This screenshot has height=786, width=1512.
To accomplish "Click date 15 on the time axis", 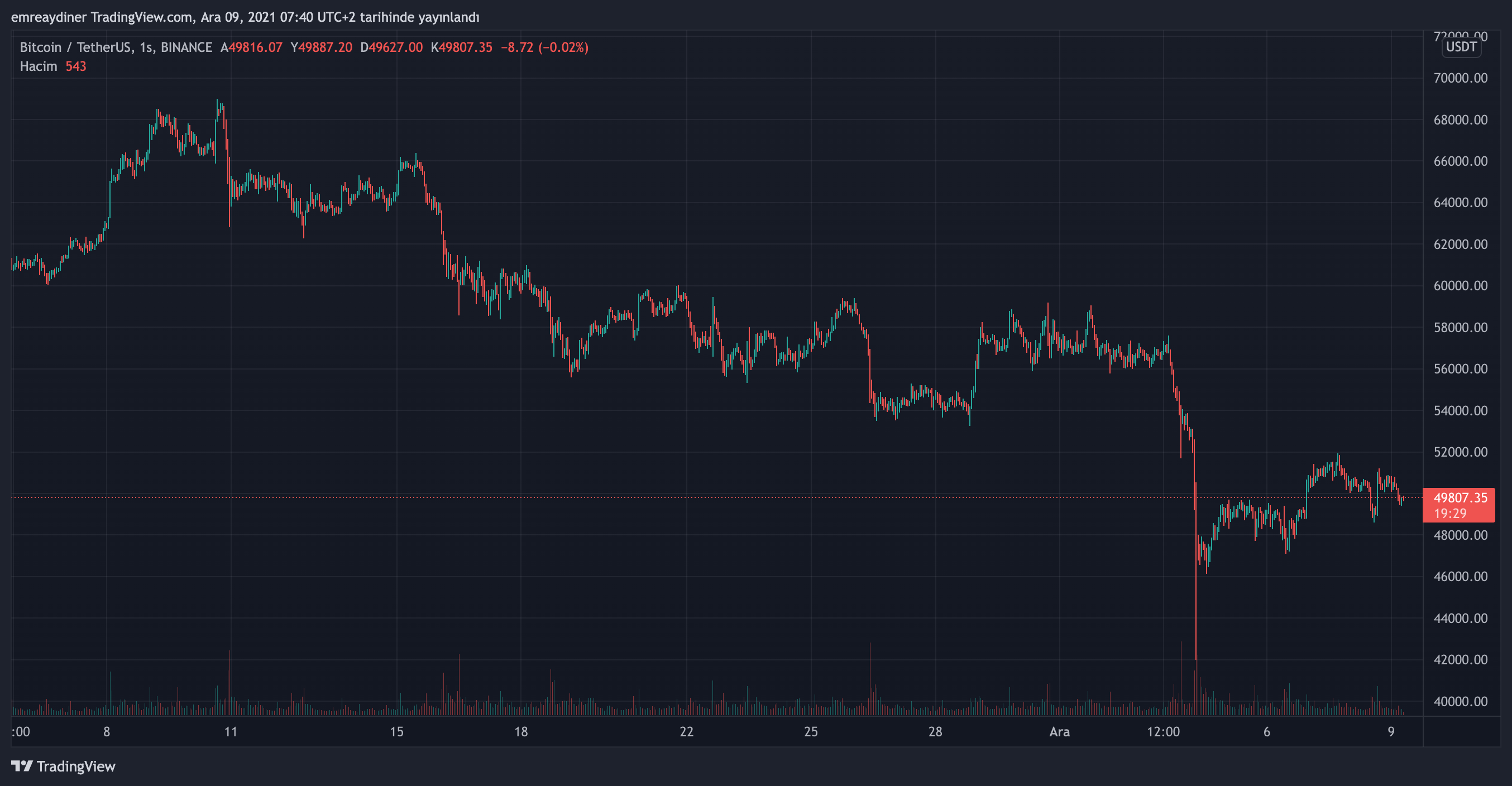I will tap(397, 732).
